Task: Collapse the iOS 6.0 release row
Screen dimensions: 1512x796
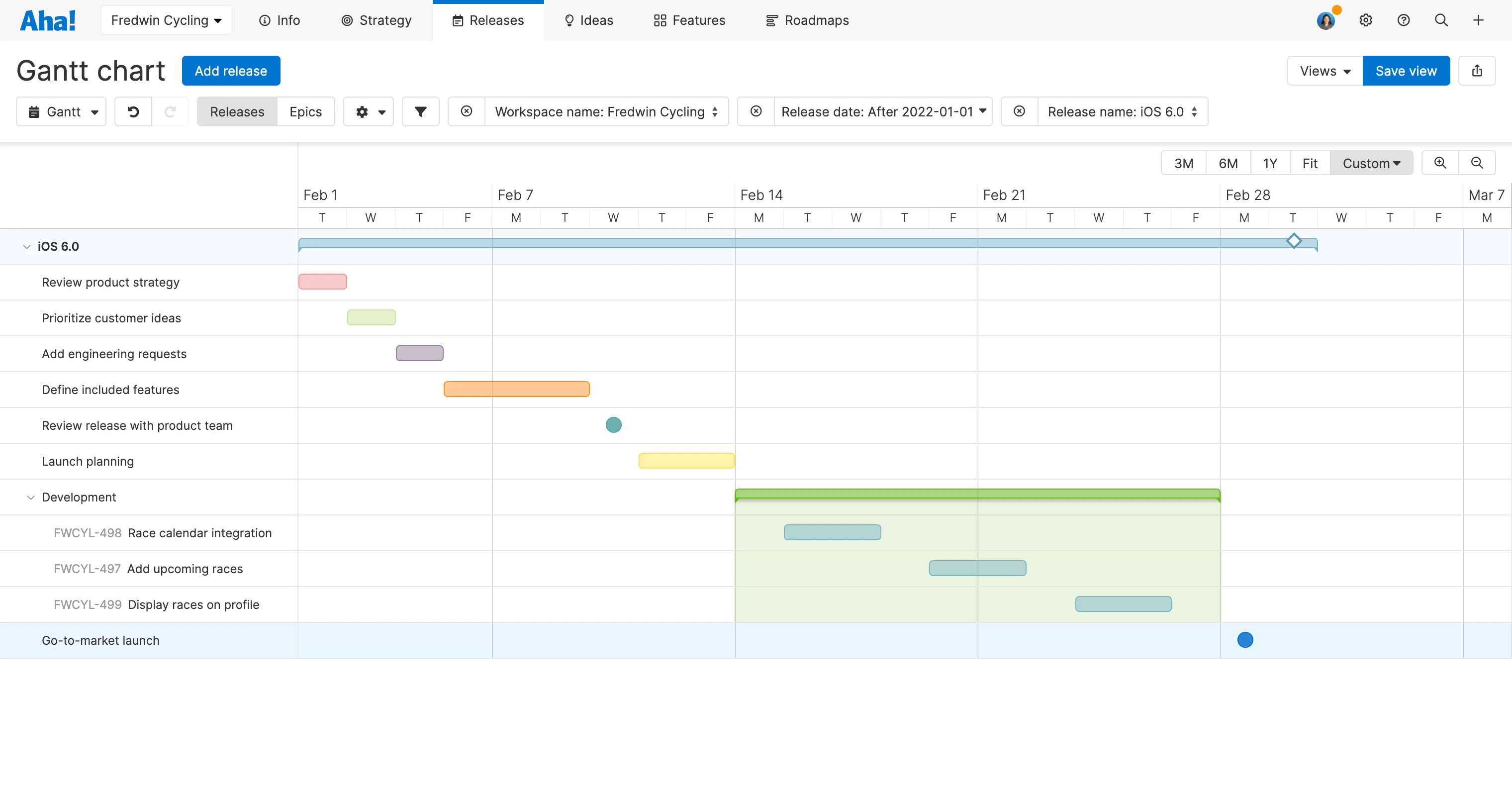Action: [x=26, y=247]
